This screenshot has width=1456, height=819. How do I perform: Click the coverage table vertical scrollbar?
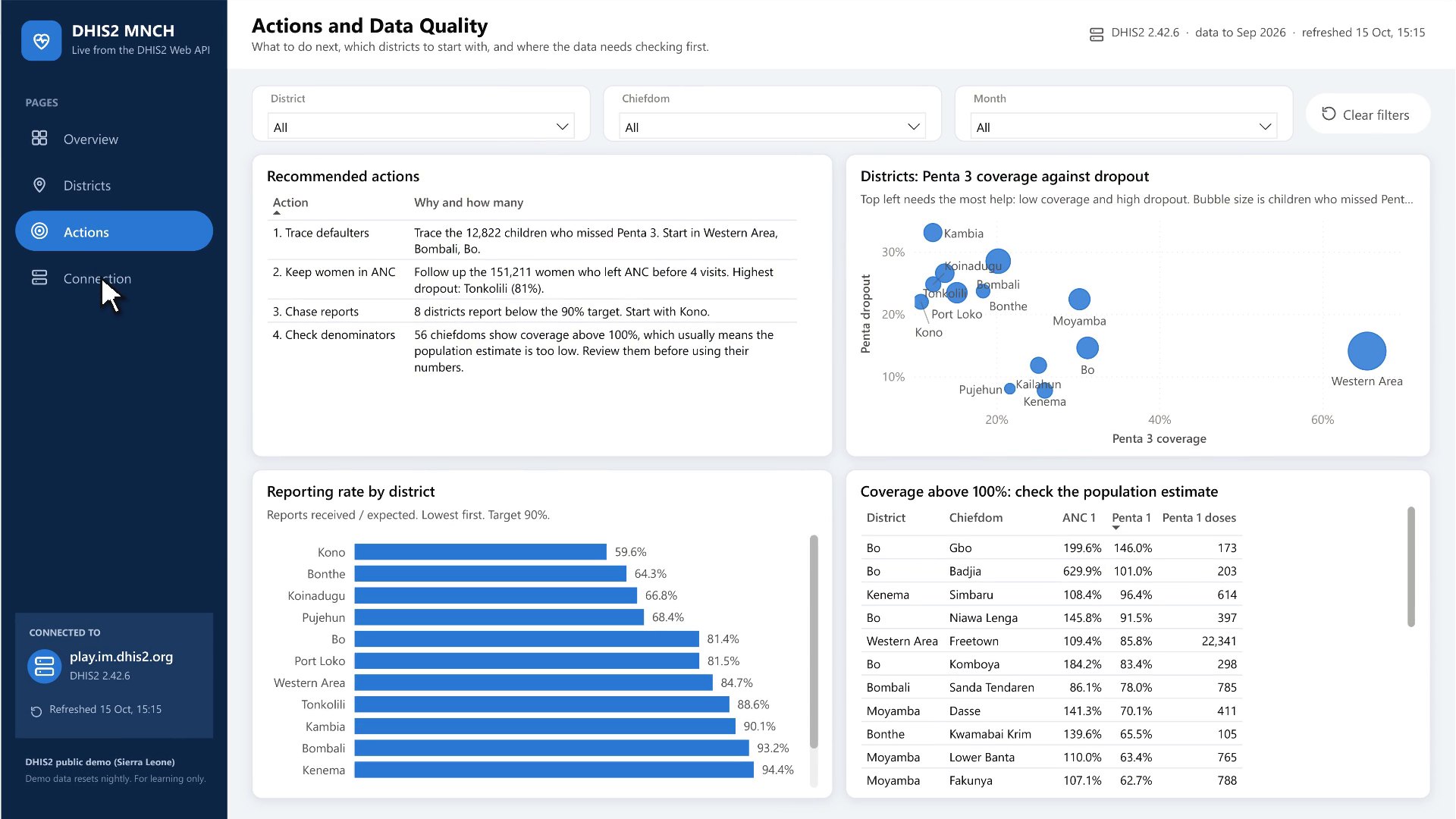coord(1410,566)
